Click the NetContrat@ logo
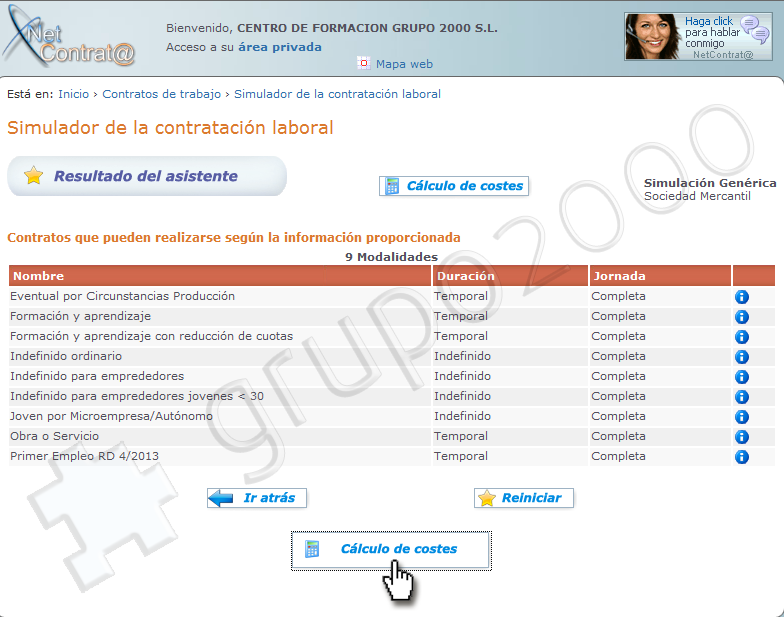 click(69, 38)
